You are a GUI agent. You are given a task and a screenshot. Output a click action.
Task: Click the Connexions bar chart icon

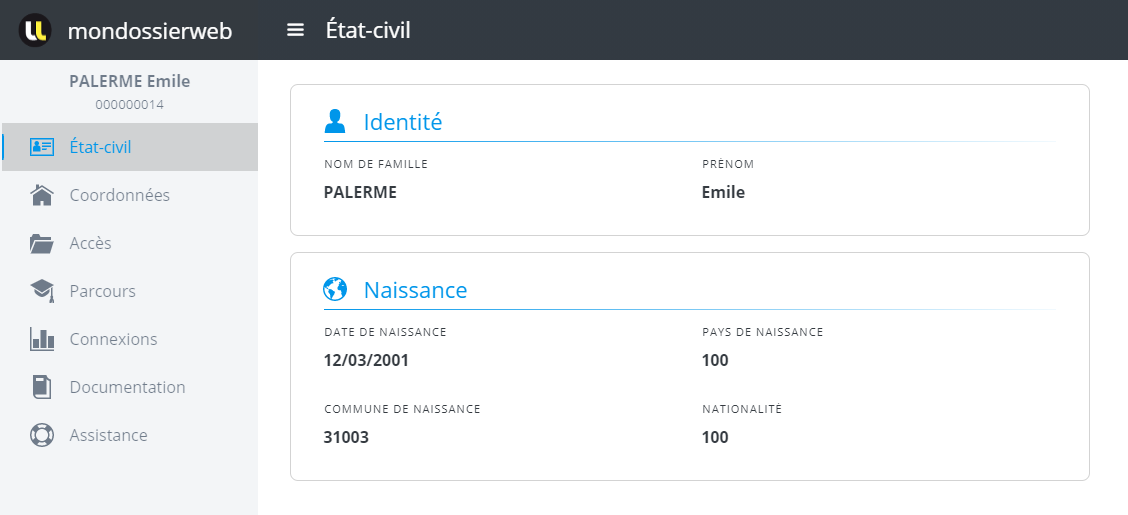point(42,339)
